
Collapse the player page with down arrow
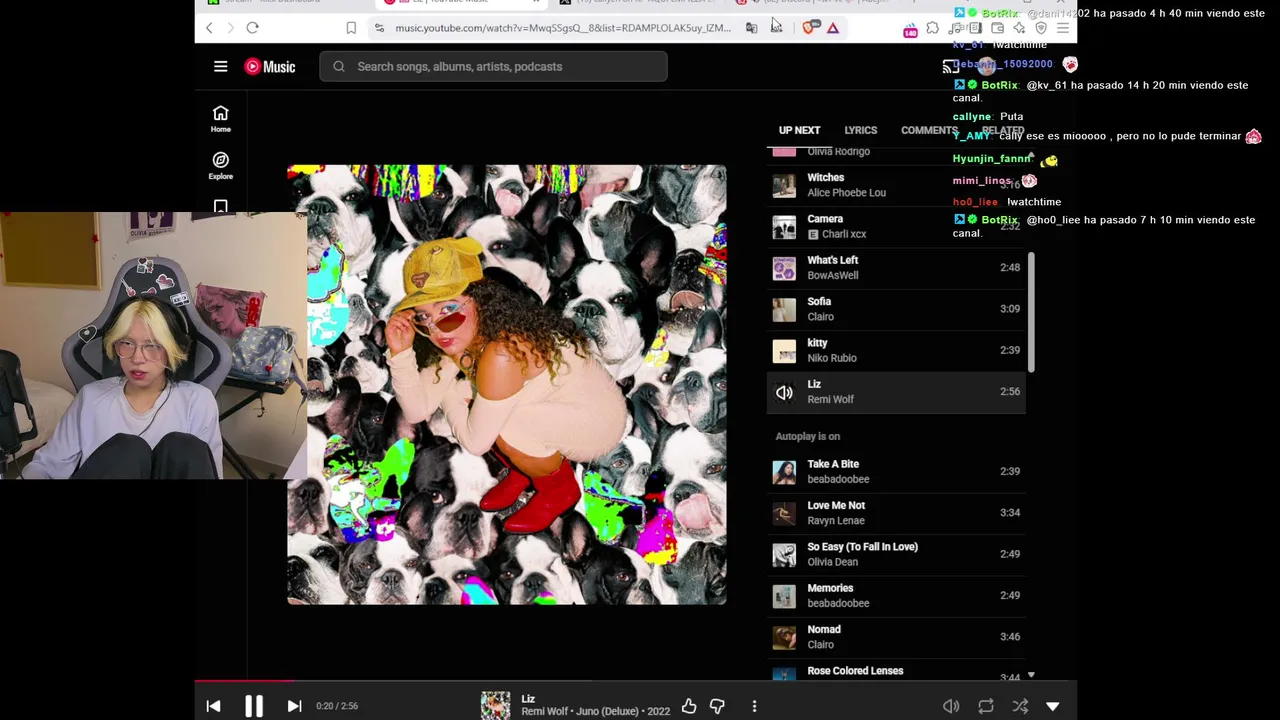point(1052,706)
